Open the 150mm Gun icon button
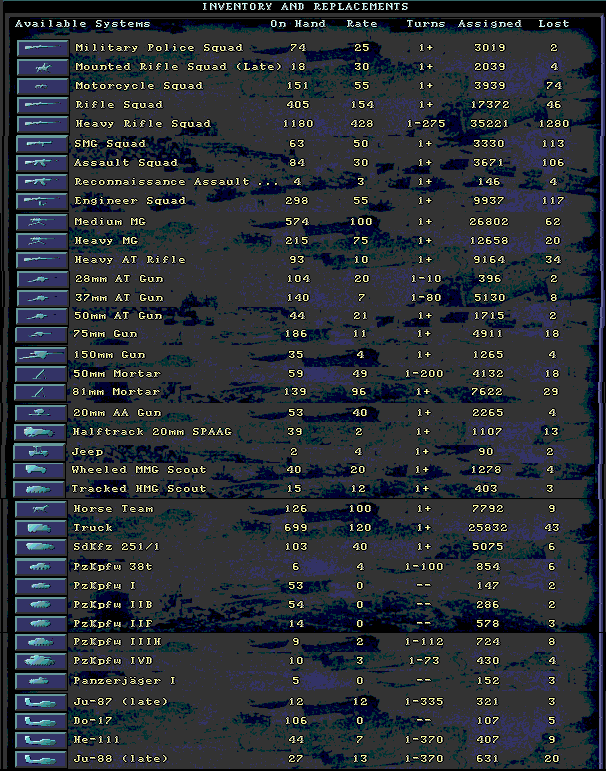Image resolution: width=606 pixels, height=771 pixels. coord(41,355)
